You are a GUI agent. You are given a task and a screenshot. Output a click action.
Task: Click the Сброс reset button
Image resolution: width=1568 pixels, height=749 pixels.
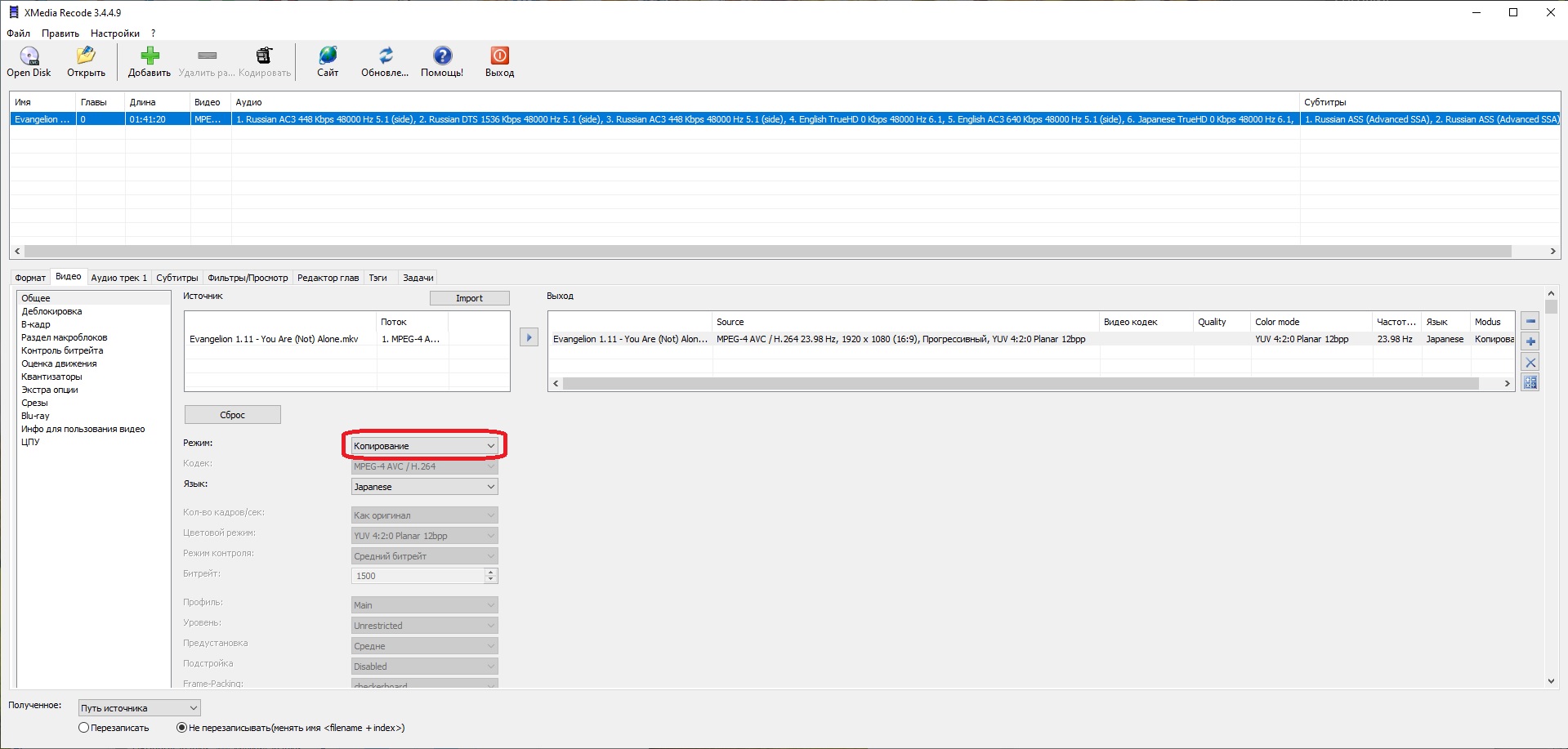(232, 415)
